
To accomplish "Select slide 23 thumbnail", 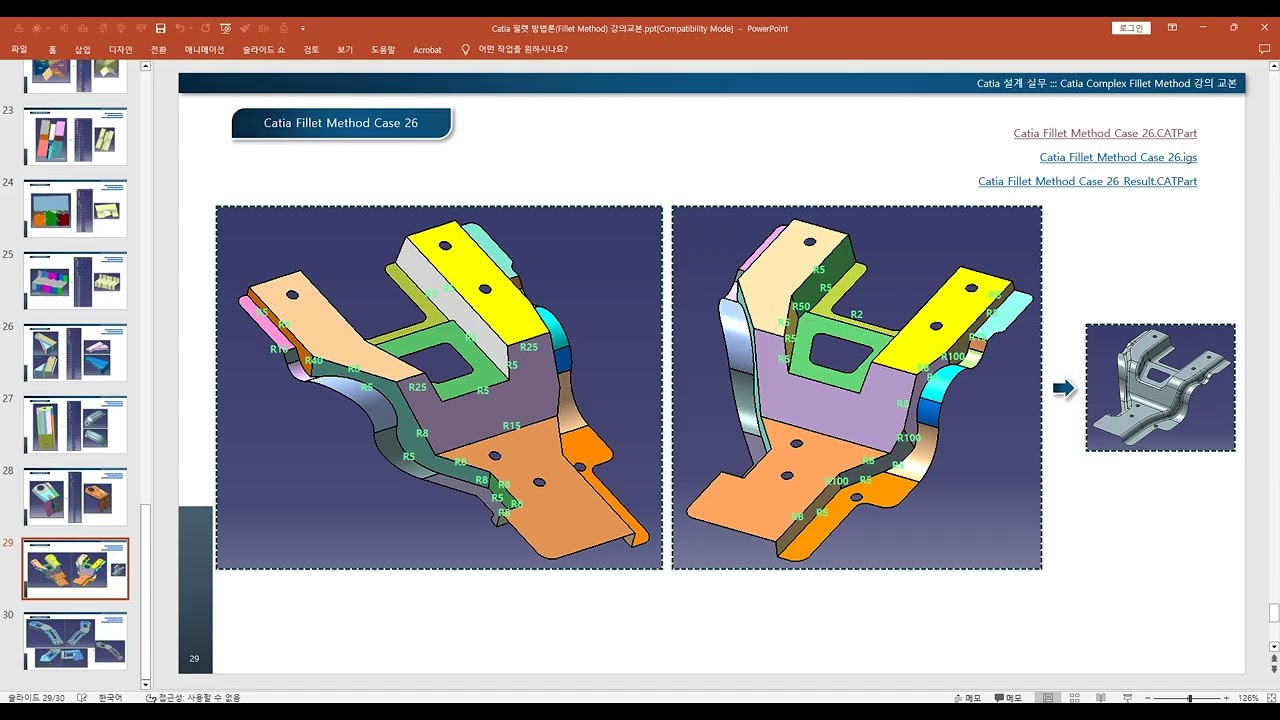I will (75, 136).
